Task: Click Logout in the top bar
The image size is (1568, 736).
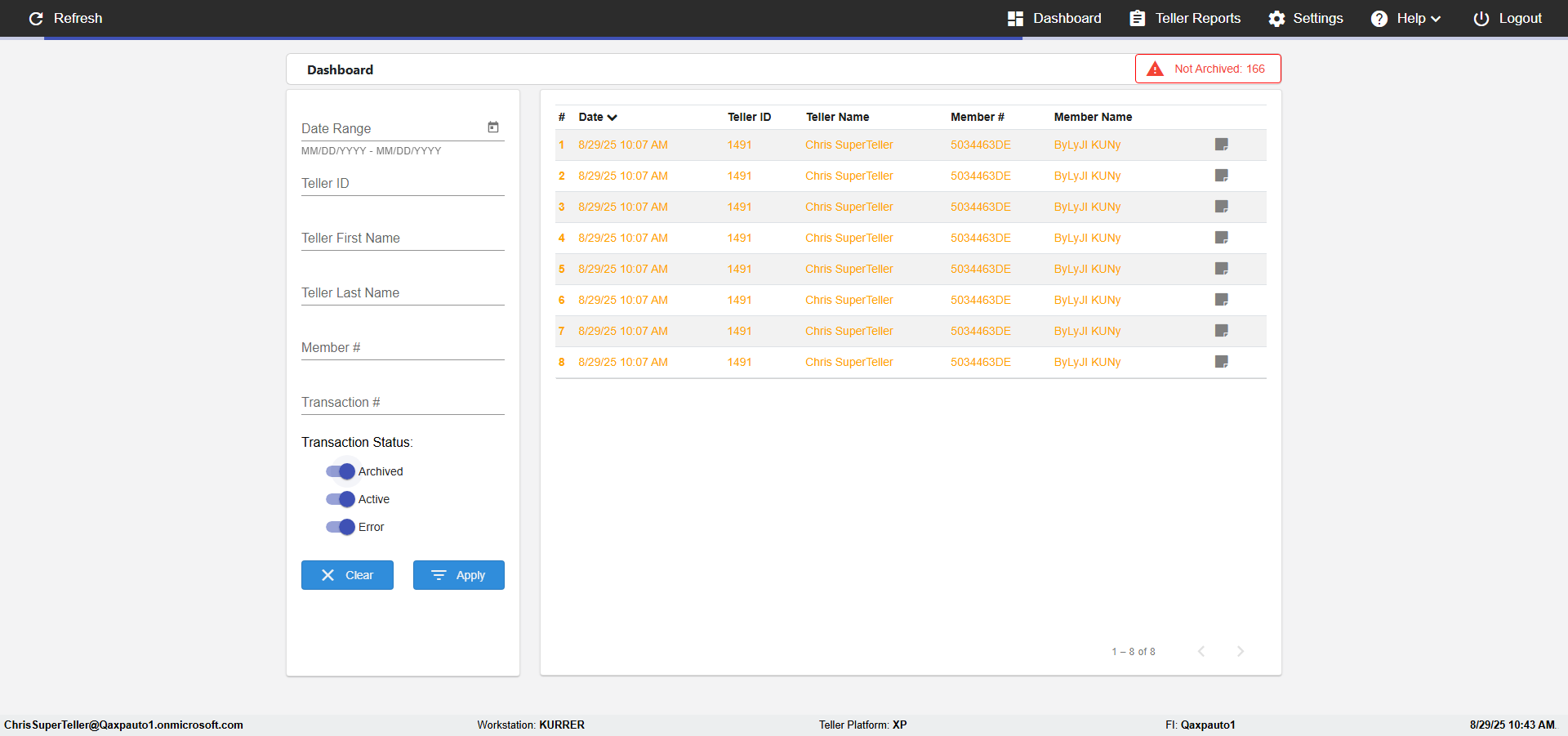Action: click(1508, 18)
